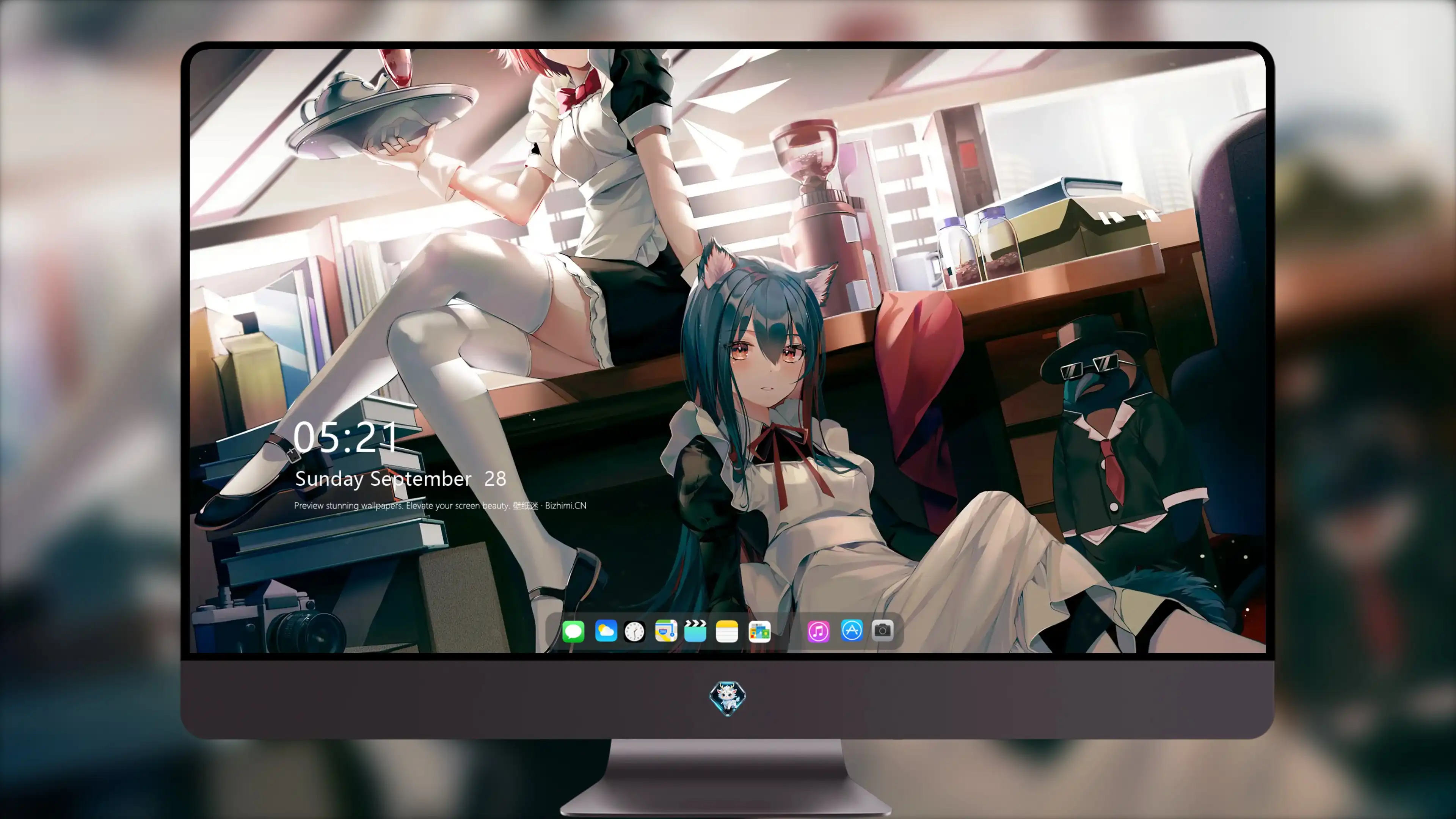Open the Camera app in the dock
The width and height of the screenshot is (1456, 819).
pyautogui.click(x=882, y=630)
